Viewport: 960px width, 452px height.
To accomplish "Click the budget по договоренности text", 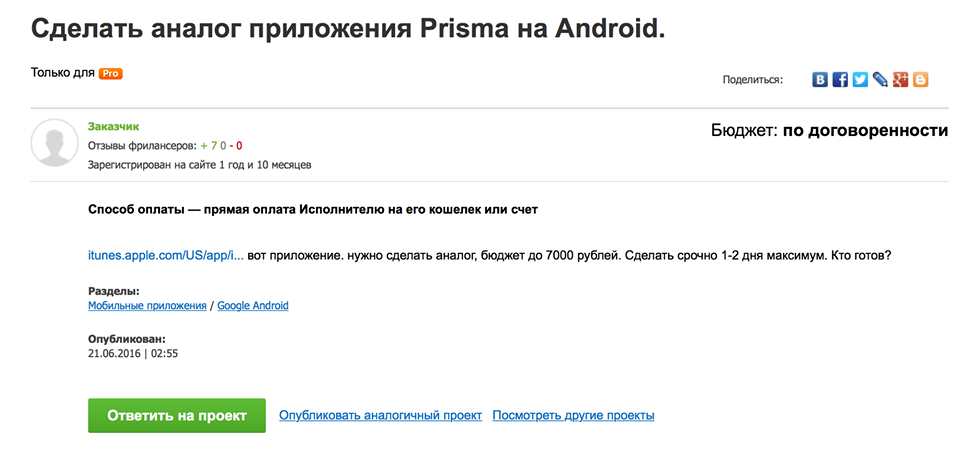I will pyautogui.click(x=866, y=130).
